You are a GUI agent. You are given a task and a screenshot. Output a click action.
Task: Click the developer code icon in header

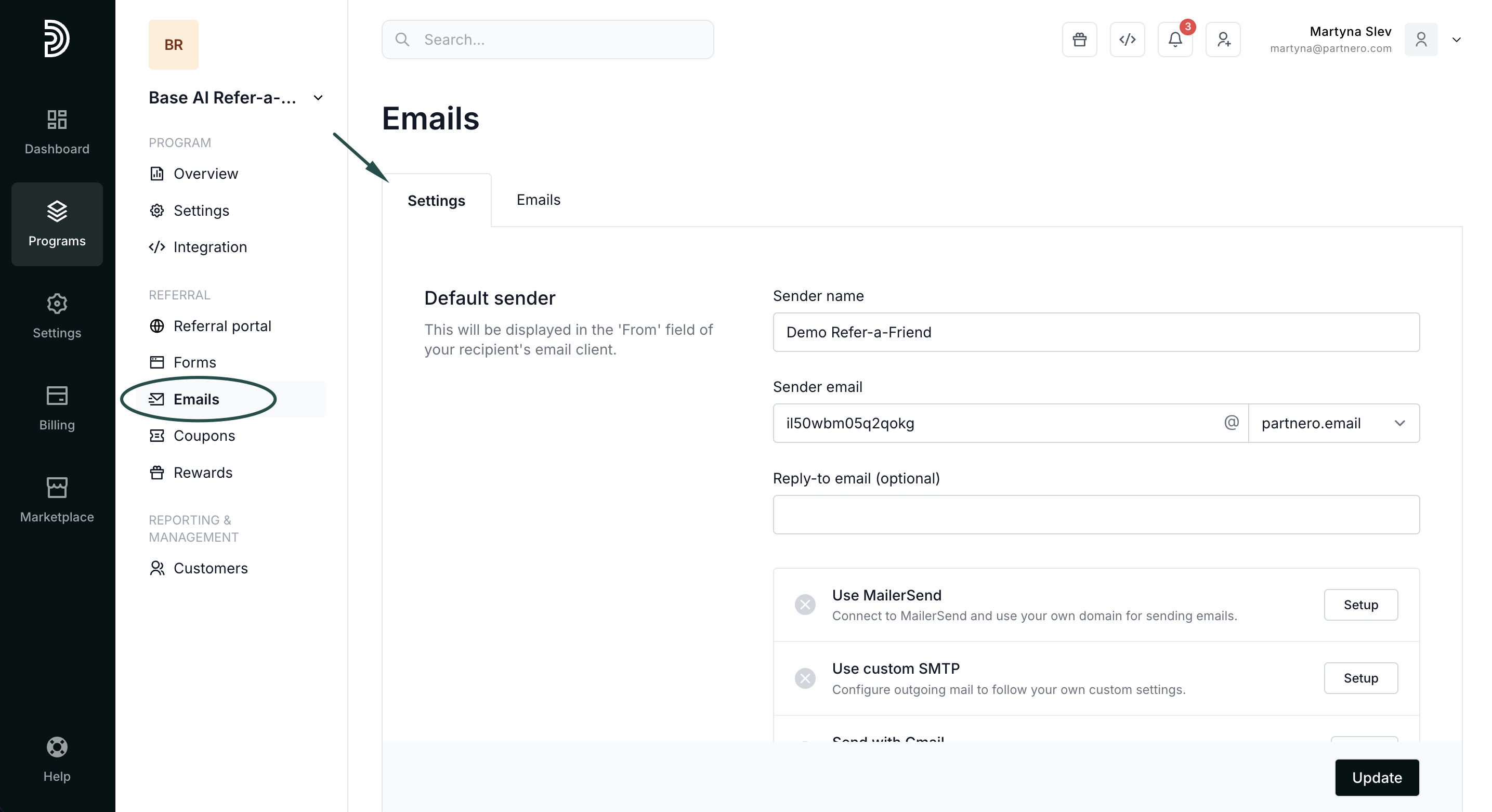coord(1127,40)
